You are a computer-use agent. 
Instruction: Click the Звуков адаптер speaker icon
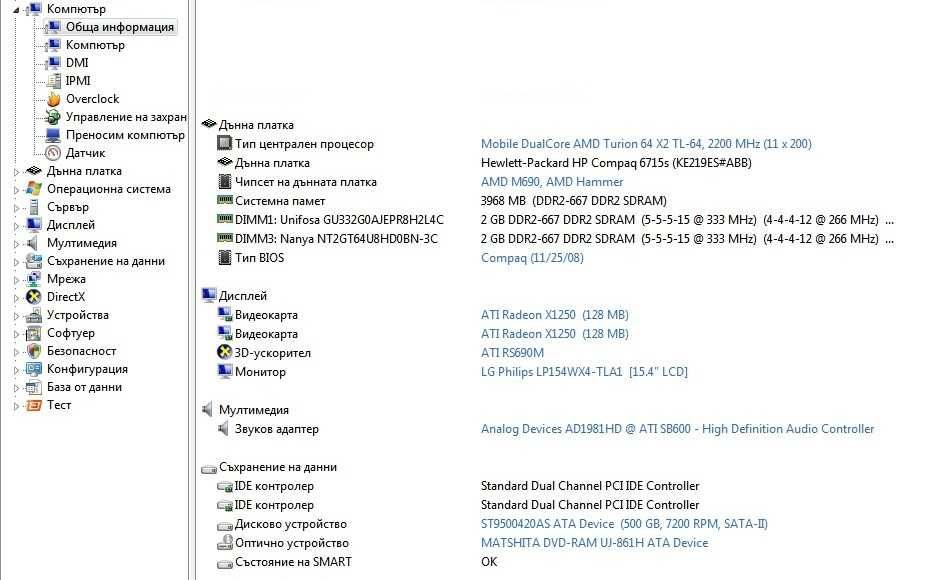tap(224, 428)
